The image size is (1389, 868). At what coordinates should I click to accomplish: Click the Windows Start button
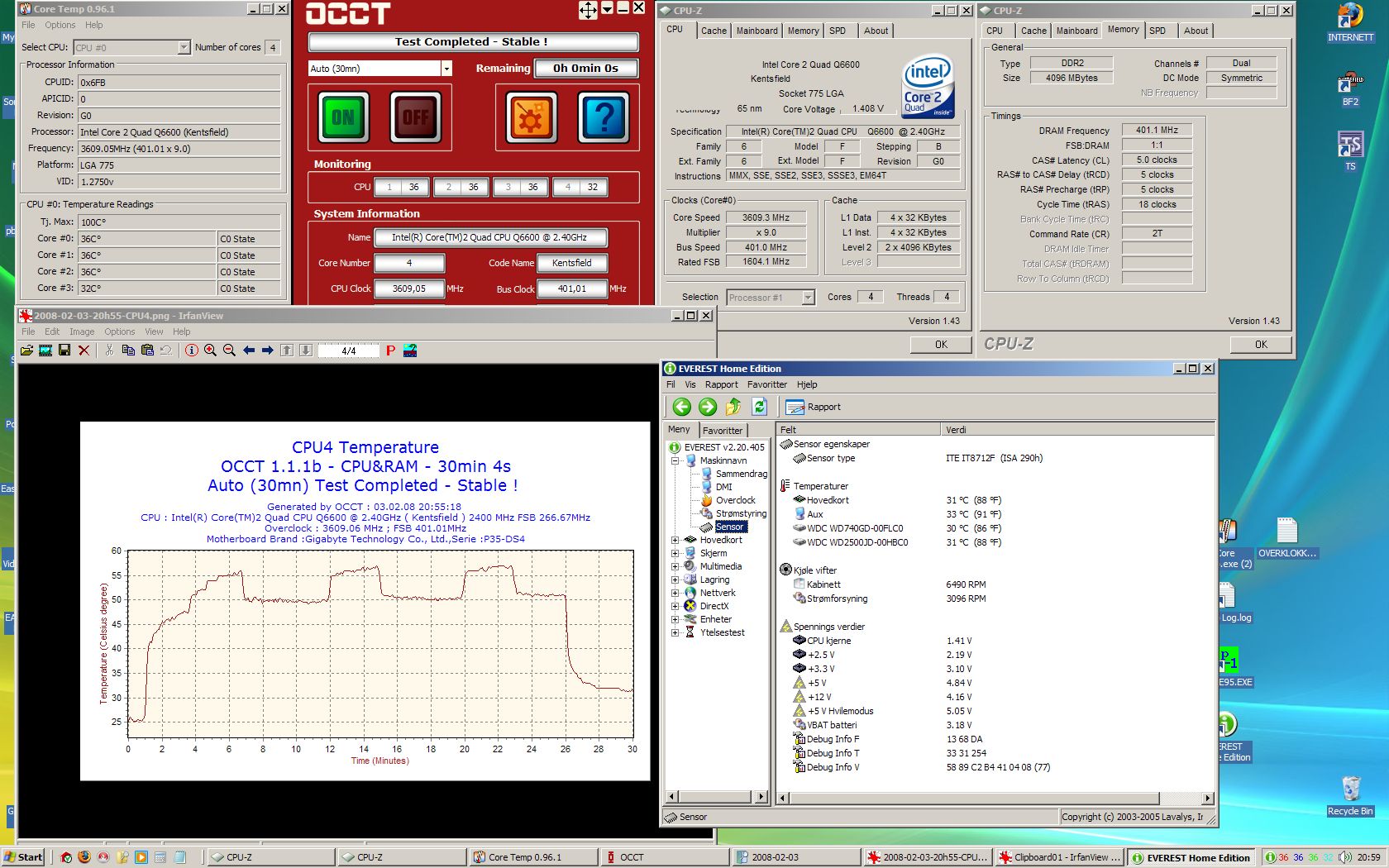23,857
